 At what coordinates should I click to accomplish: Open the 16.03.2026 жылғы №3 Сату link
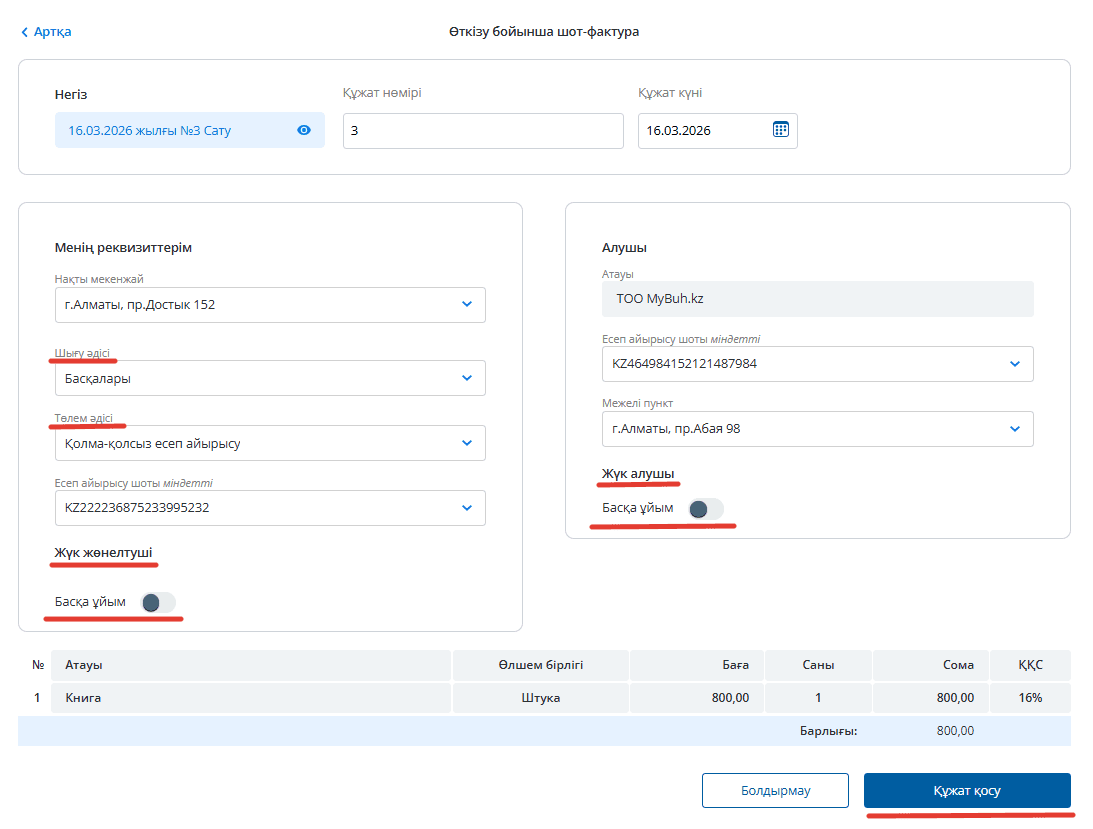click(x=150, y=130)
